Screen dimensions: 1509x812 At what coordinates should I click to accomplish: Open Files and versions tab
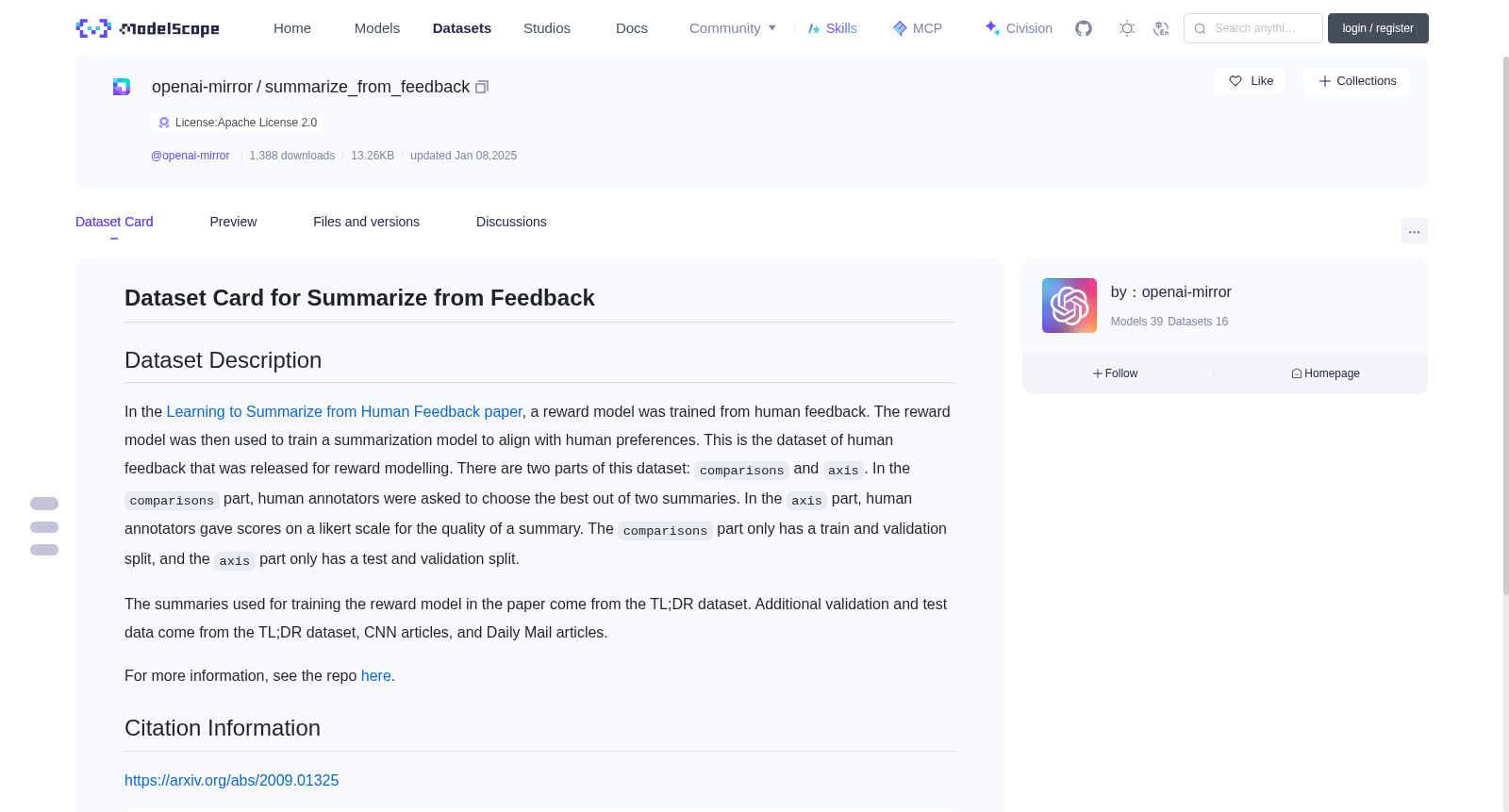(366, 222)
